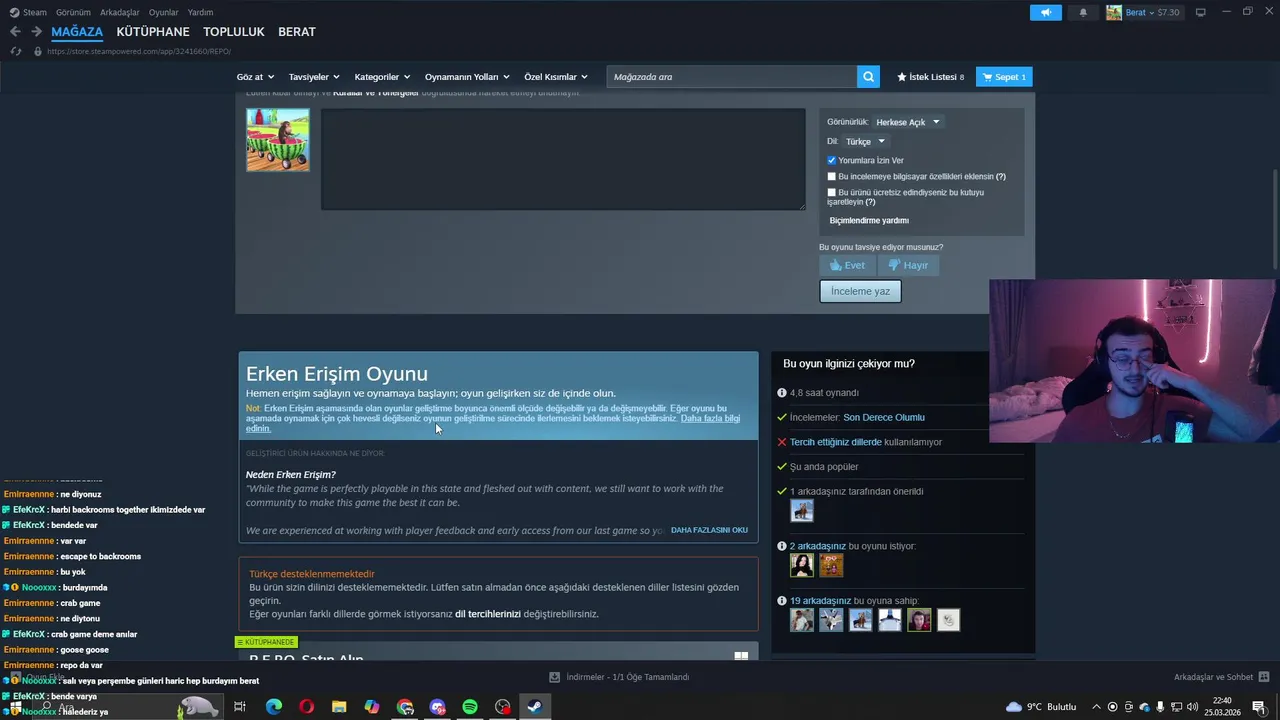Check the ücretsiz edindiyseniz checkbox

pyautogui.click(x=831, y=192)
